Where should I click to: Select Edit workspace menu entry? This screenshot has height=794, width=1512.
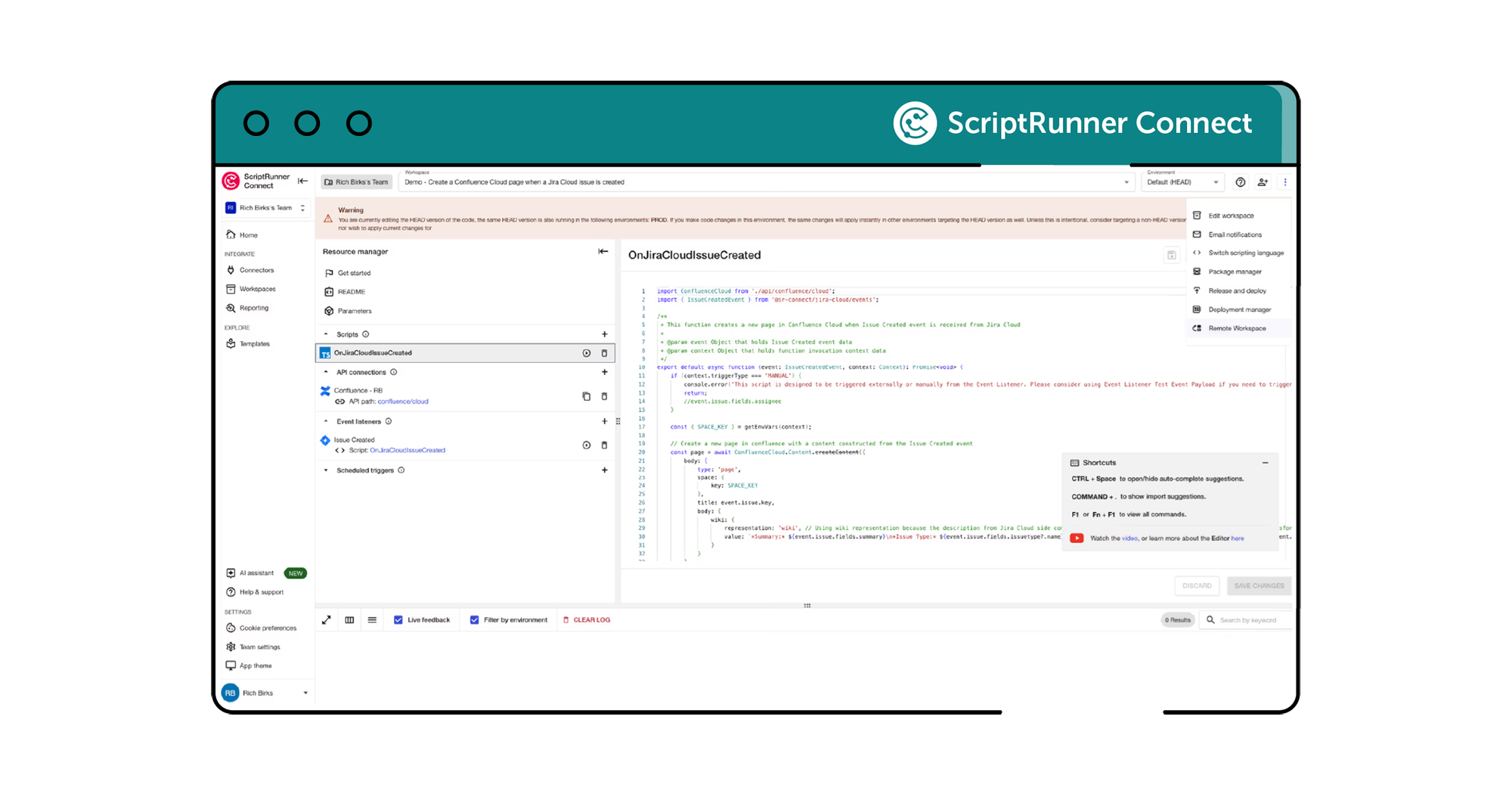(x=1237, y=216)
